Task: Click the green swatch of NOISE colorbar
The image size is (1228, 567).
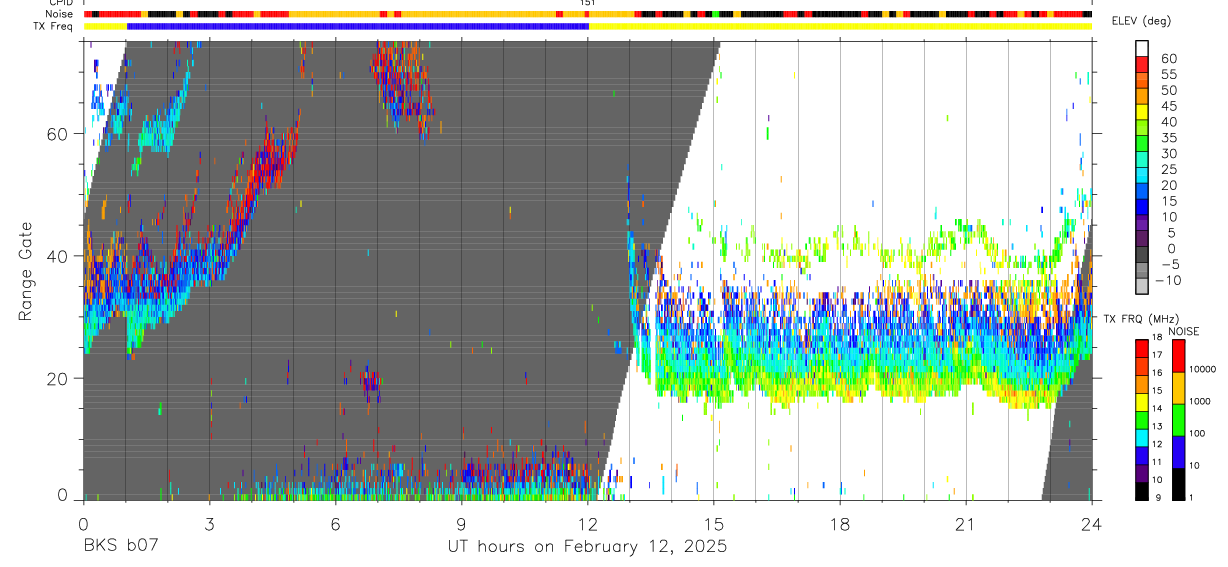Action: tap(1178, 419)
